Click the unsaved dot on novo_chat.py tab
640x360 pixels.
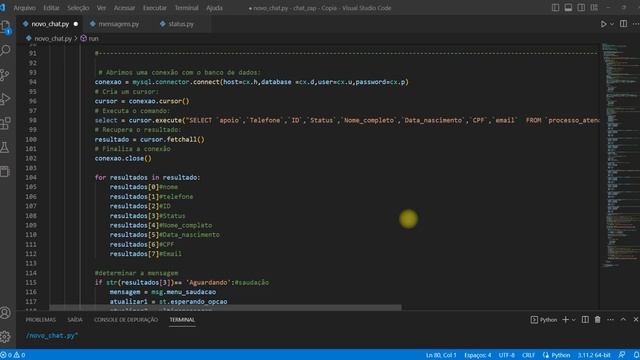pyautogui.click(x=76, y=24)
